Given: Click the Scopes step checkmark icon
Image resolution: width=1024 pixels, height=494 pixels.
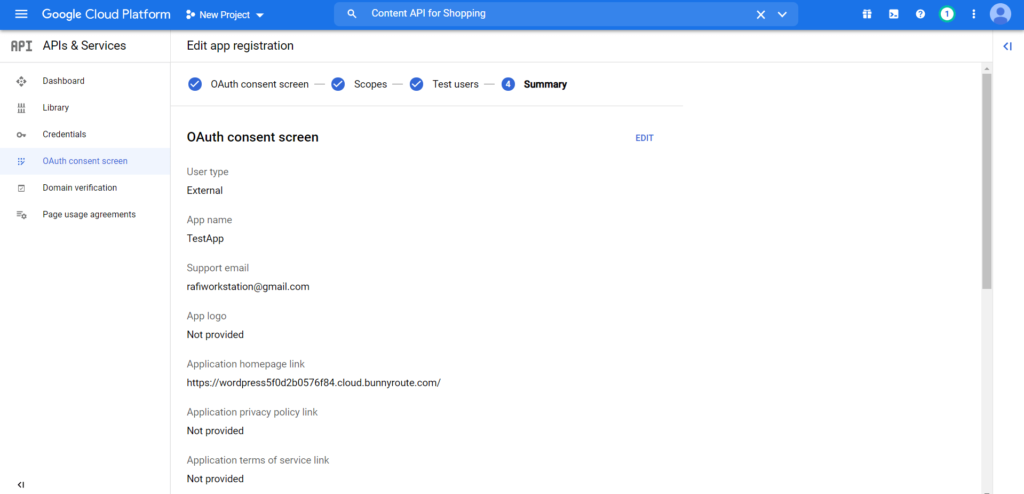Looking at the screenshot, I should pos(338,84).
